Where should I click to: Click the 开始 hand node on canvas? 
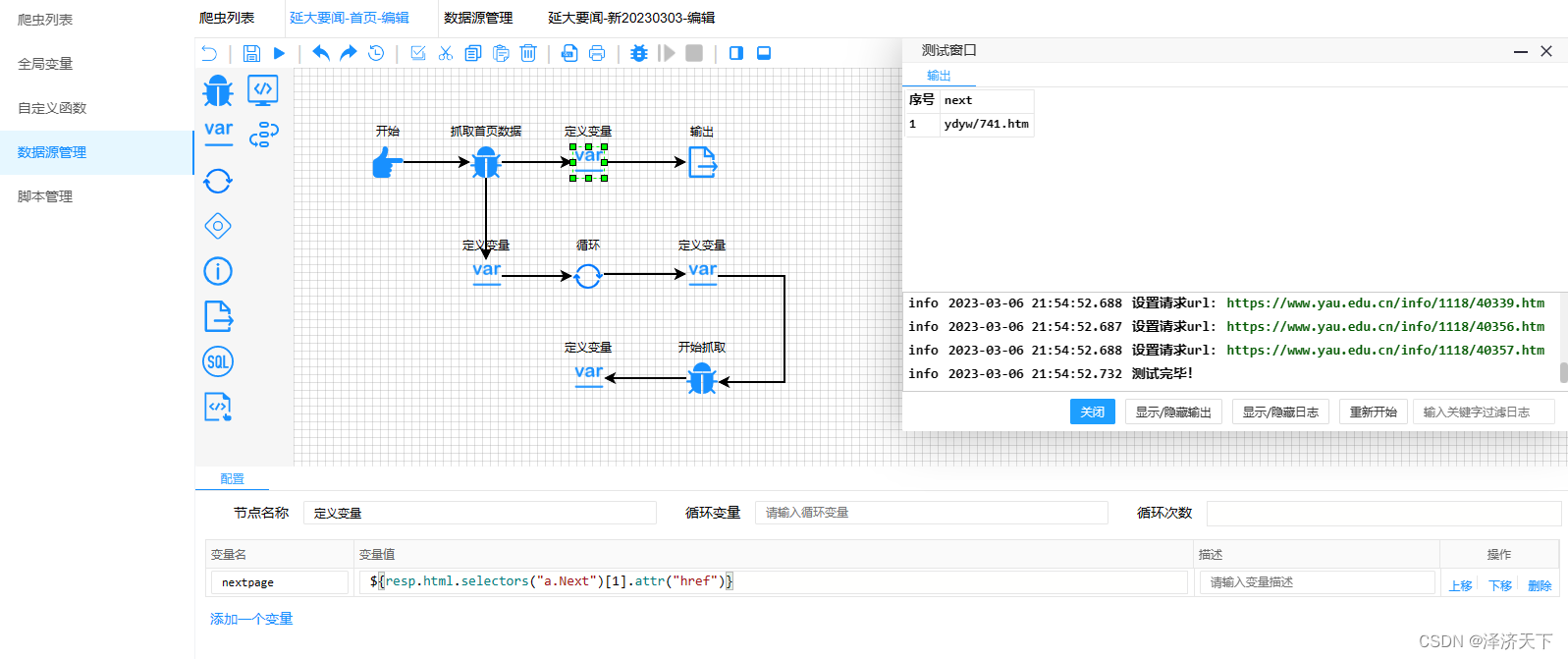coord(387,162)
